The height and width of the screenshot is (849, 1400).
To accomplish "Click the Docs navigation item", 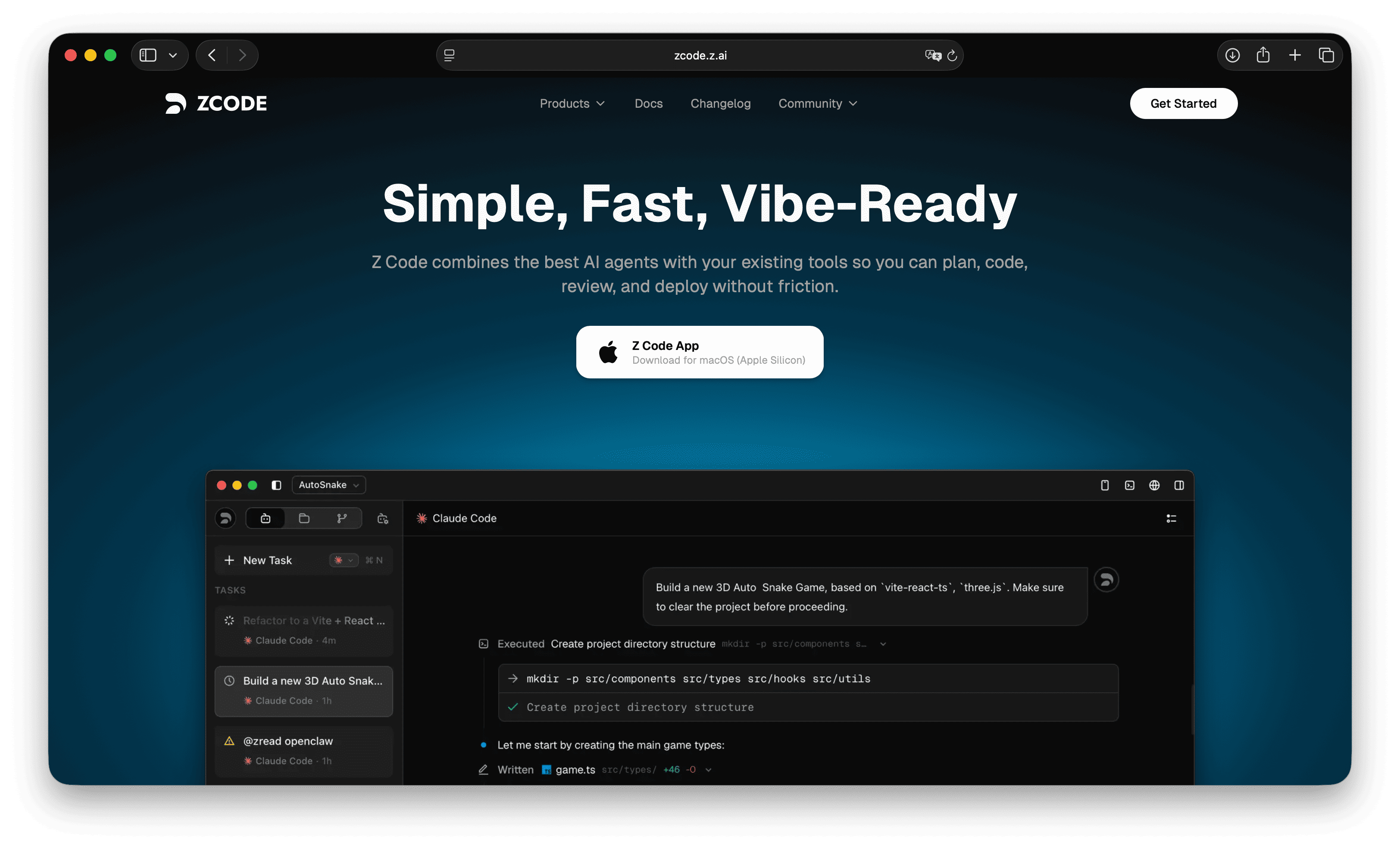I will click(648, 103).
